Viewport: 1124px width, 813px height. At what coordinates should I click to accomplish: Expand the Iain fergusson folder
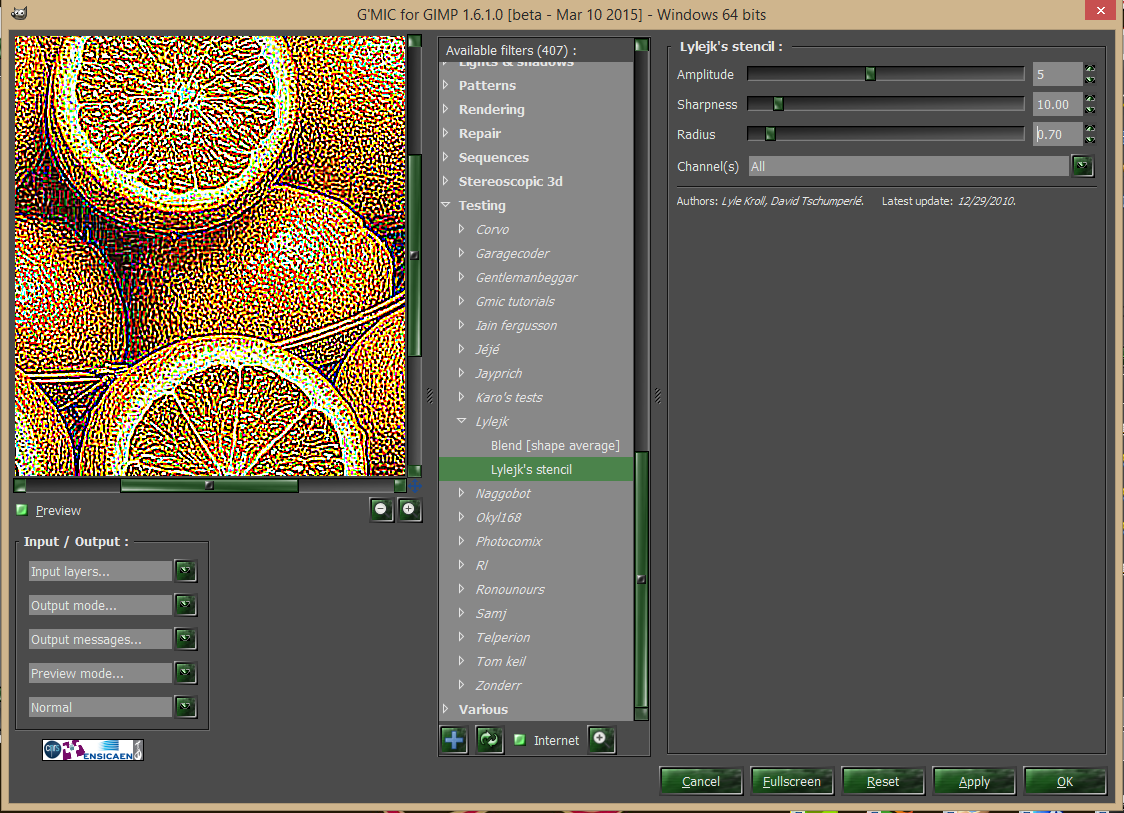pyautogui.click(x=462, y=325)
